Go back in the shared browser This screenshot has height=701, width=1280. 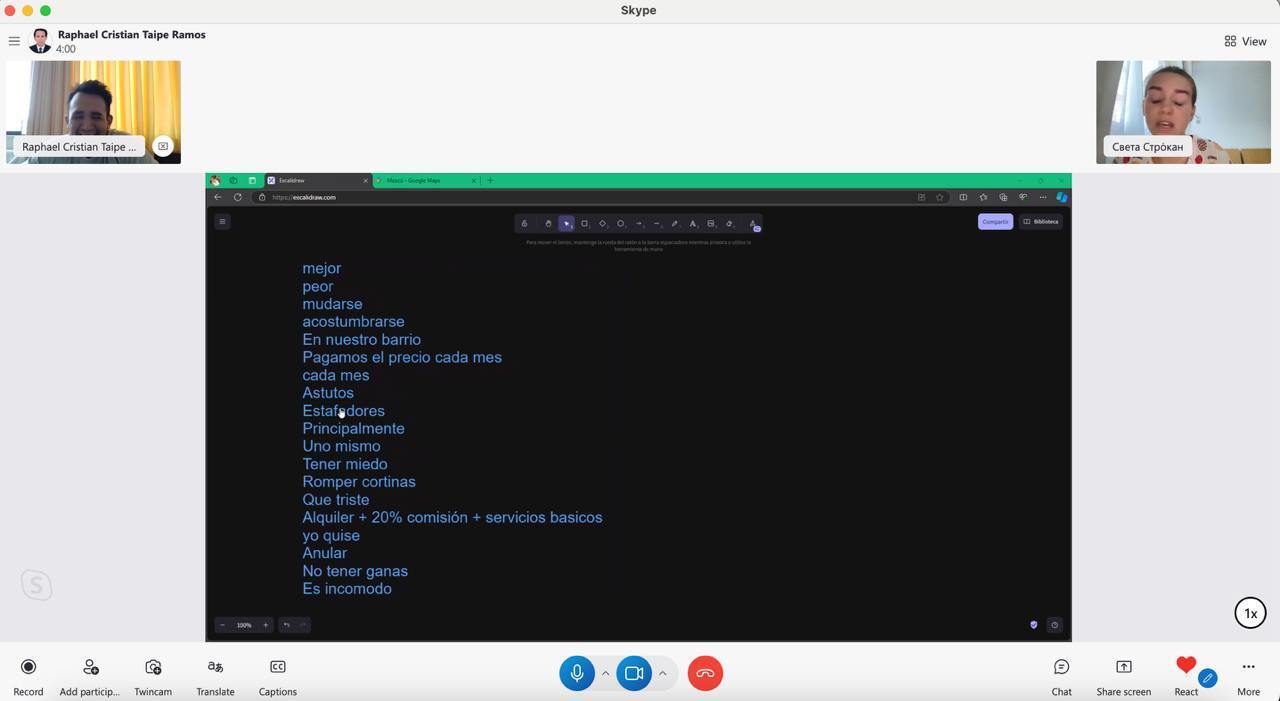[218, 197]
